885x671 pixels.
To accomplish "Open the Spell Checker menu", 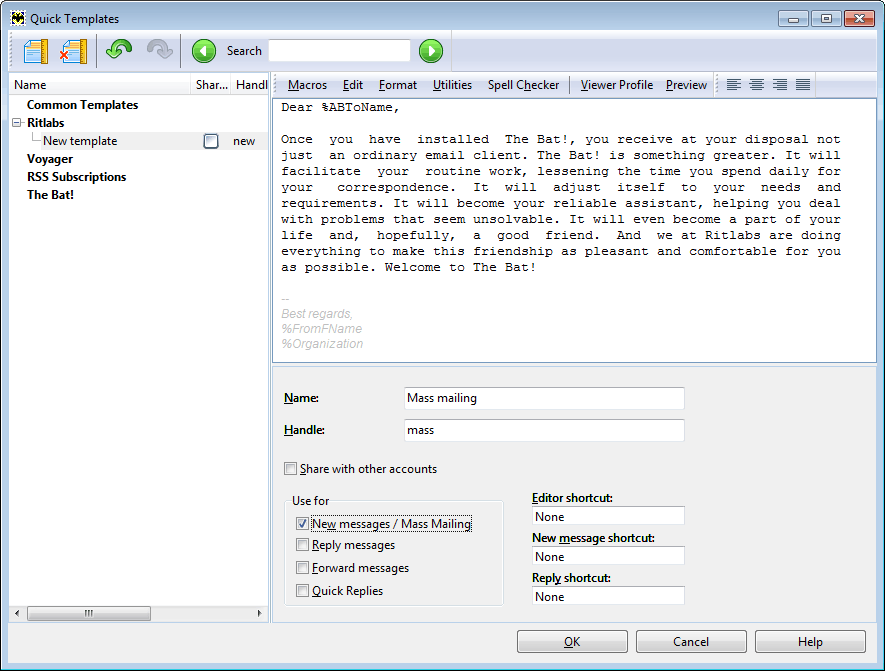I will [523, 85].
